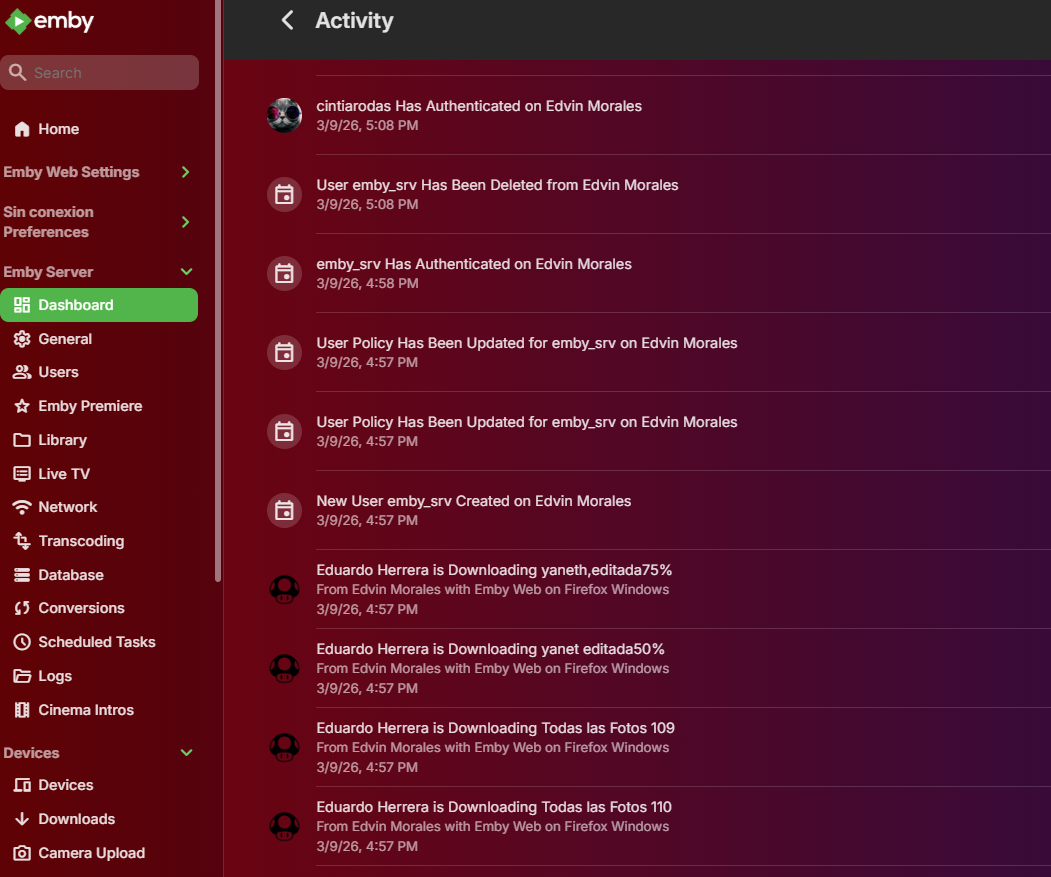
Task: Collapse the Devices section chevron
Action: pos(186,753)
